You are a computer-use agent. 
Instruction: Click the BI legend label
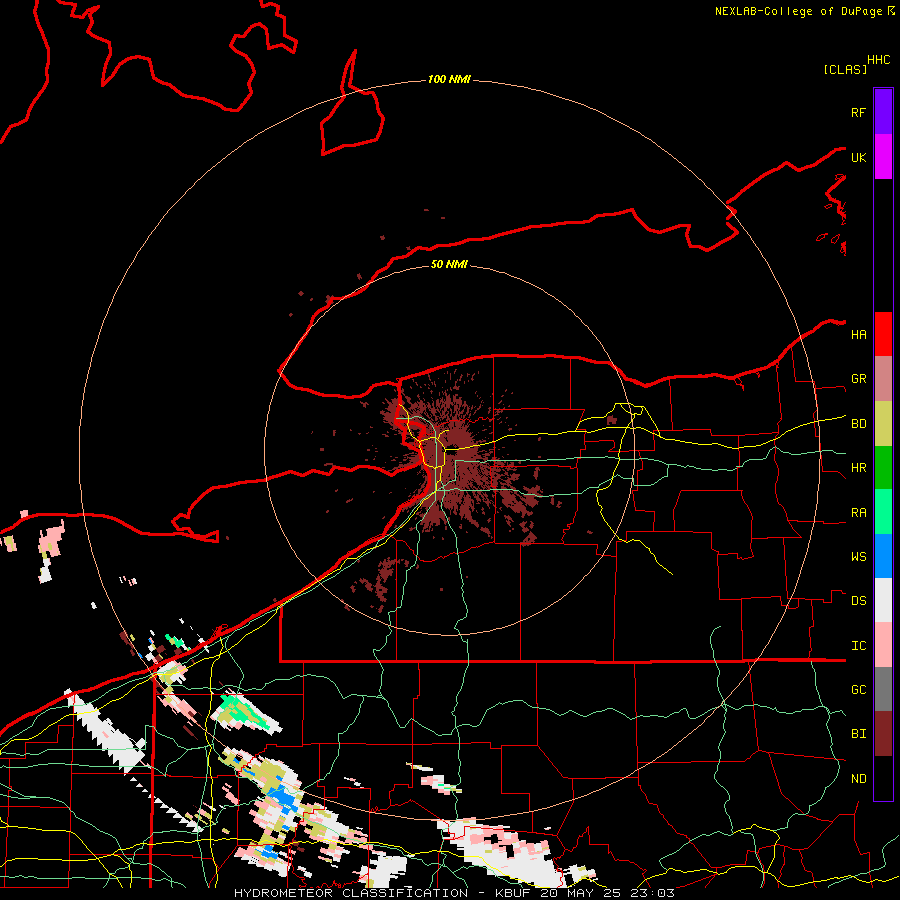click(858, 734)
